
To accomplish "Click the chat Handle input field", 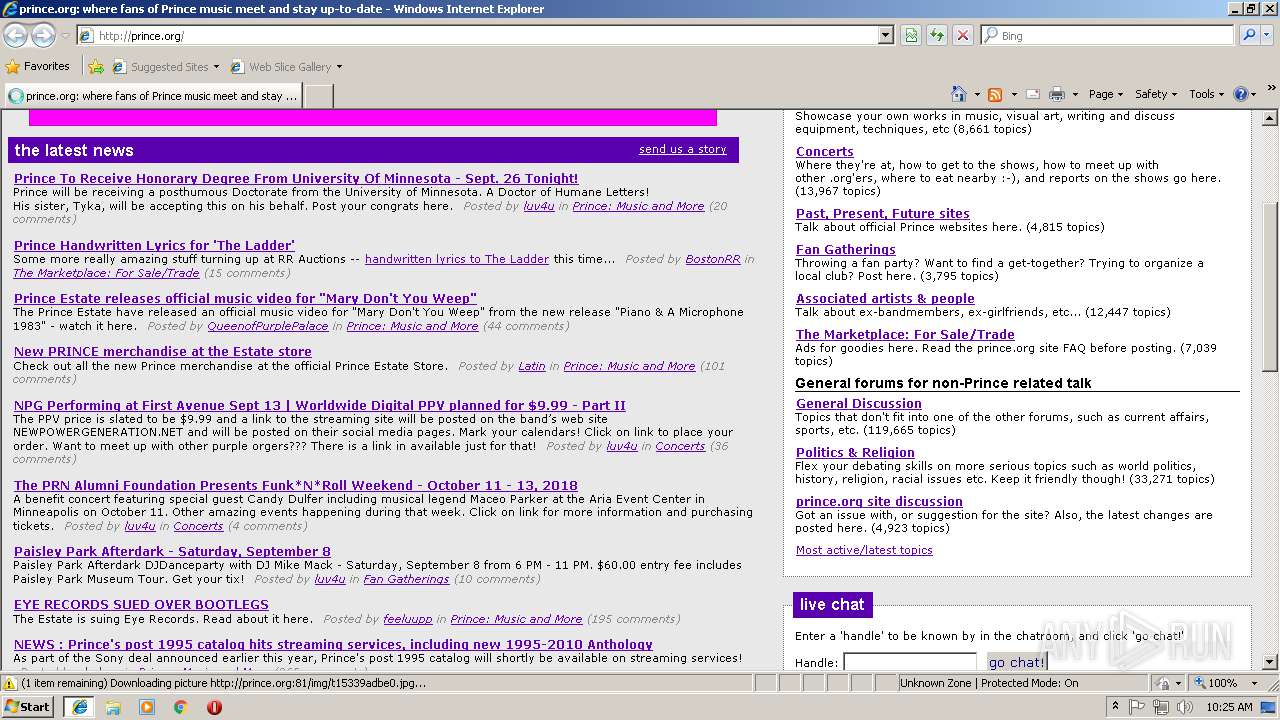I will pos(910,662).
